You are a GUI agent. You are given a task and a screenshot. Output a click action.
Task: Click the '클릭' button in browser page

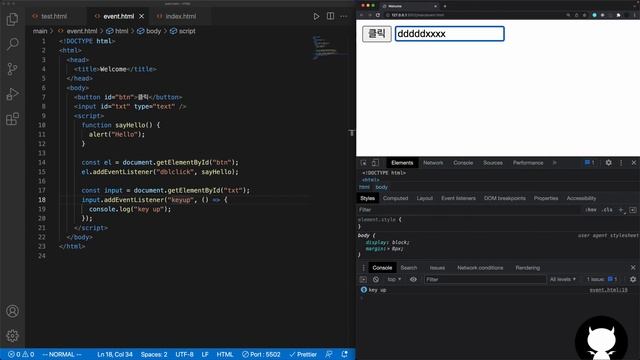377,33
